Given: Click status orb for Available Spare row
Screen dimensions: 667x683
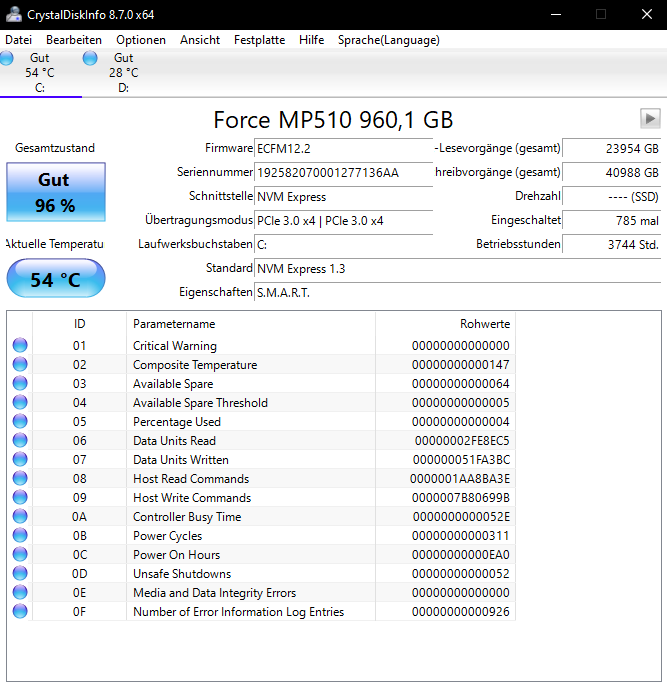Looking at the screenshot, I should [20, 383].
